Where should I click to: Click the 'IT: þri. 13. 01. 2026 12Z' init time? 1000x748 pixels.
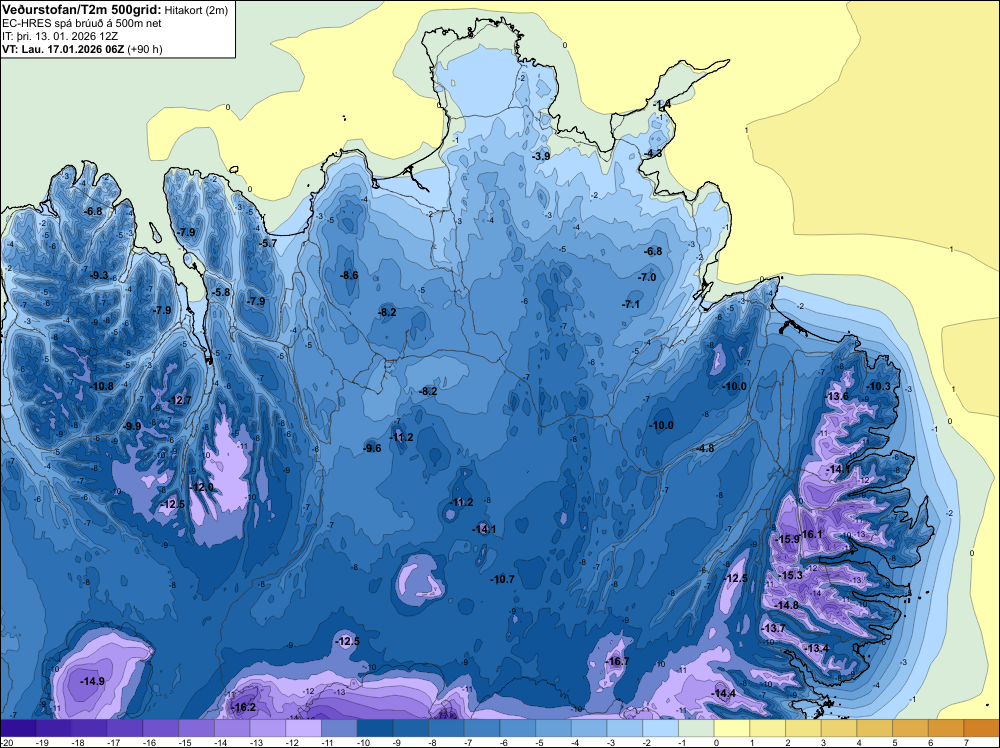pyautogui.click(x=60, y=36)
